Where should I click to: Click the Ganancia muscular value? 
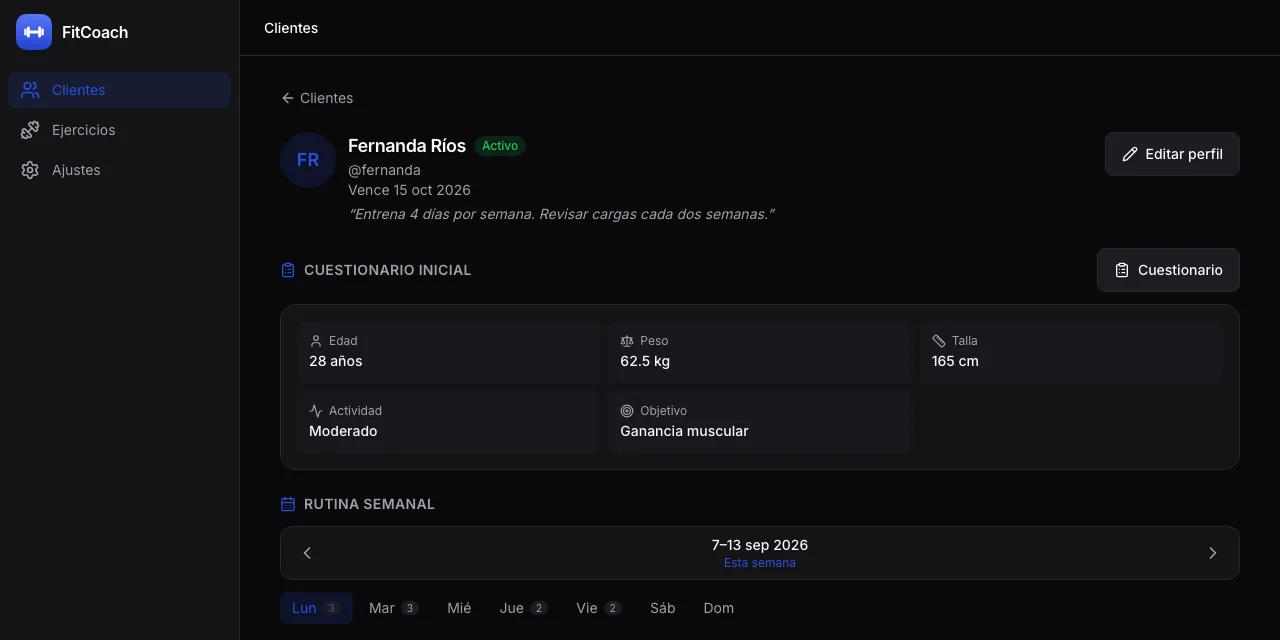684,431
